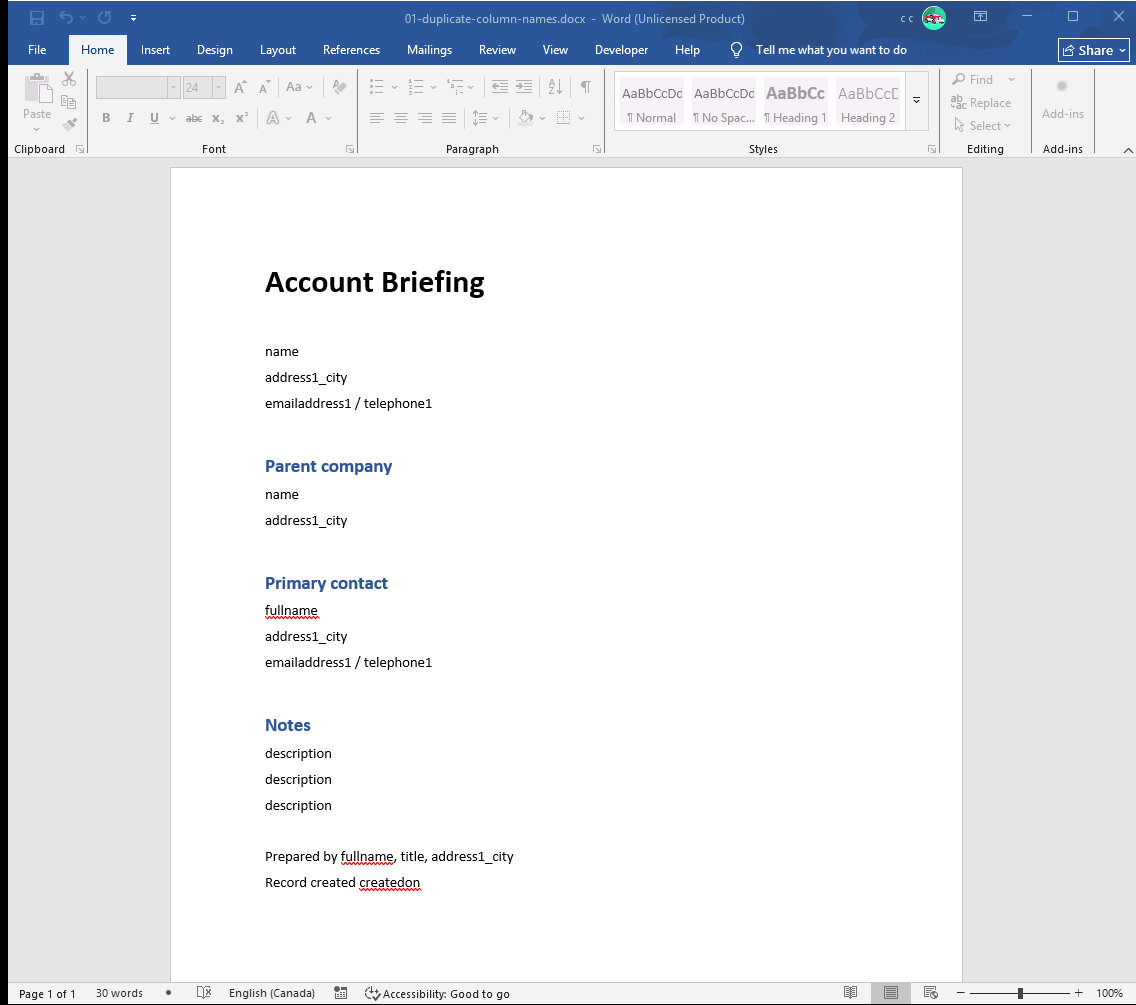1136x1005 pixels.
Task: Open the font size dropdown
Action: tap(218, 88)
